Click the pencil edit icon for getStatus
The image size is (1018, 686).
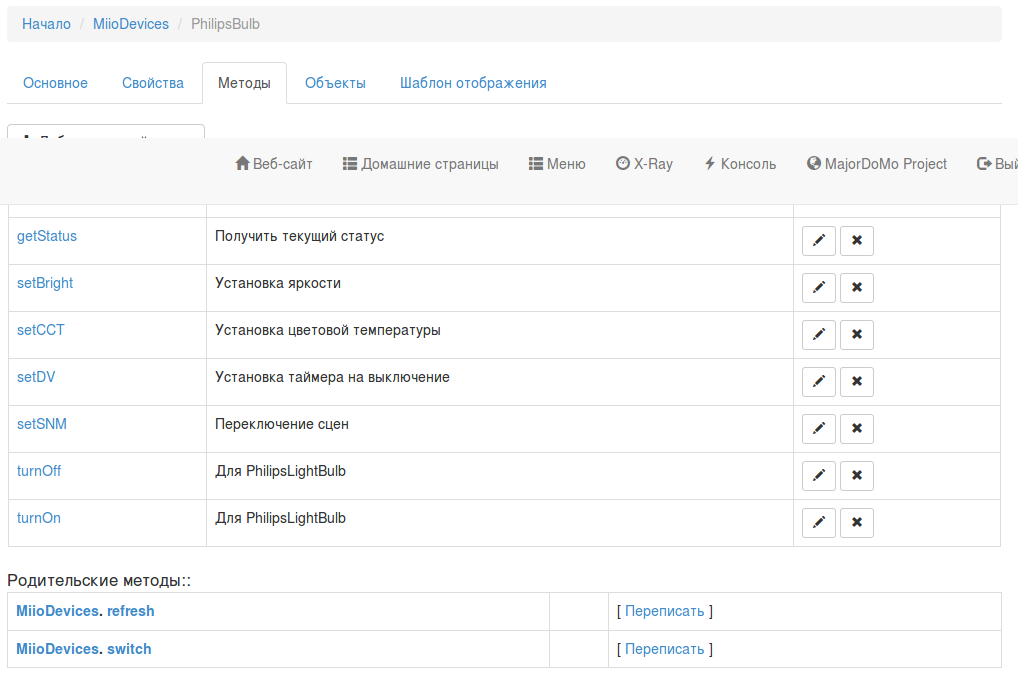click(x=818, y=241)
